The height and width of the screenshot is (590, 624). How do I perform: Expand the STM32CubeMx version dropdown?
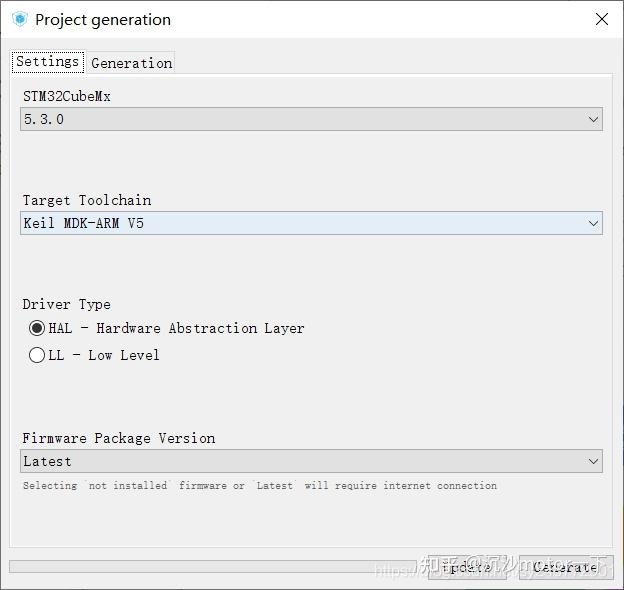click(x=311, y=119)
